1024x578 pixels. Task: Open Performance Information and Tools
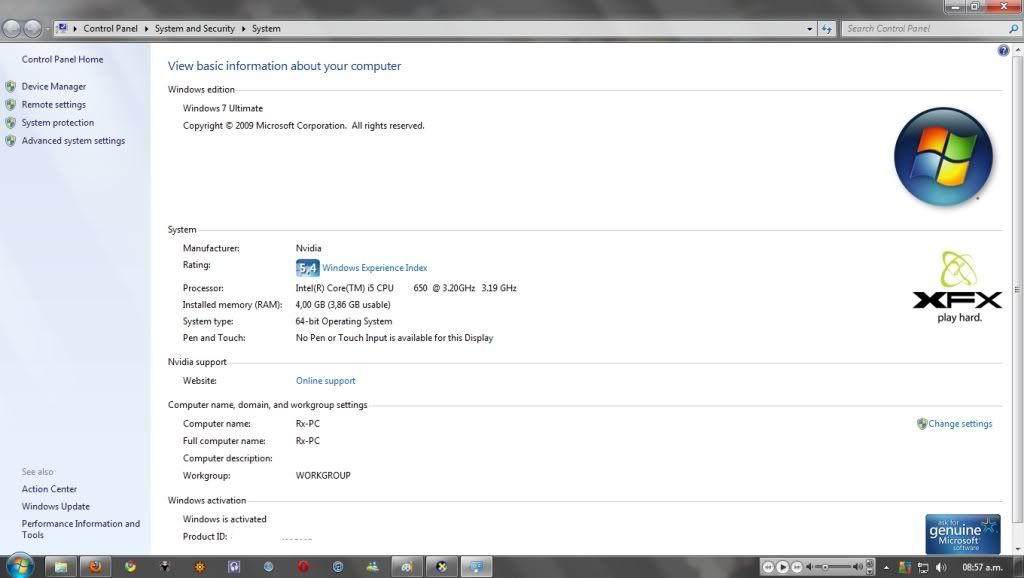(x=80, y=529)
